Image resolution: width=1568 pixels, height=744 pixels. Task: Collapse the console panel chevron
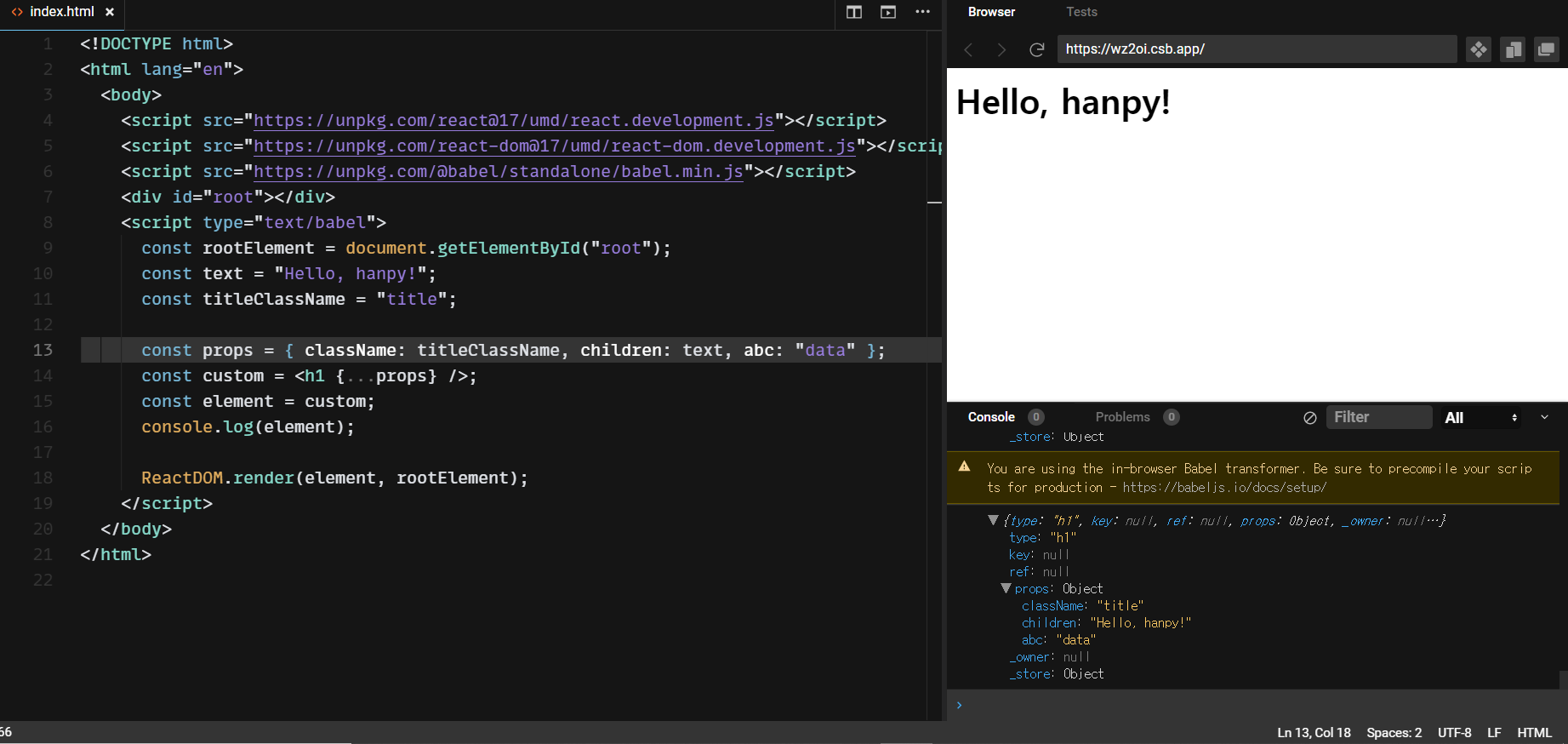coord(1544,417)
